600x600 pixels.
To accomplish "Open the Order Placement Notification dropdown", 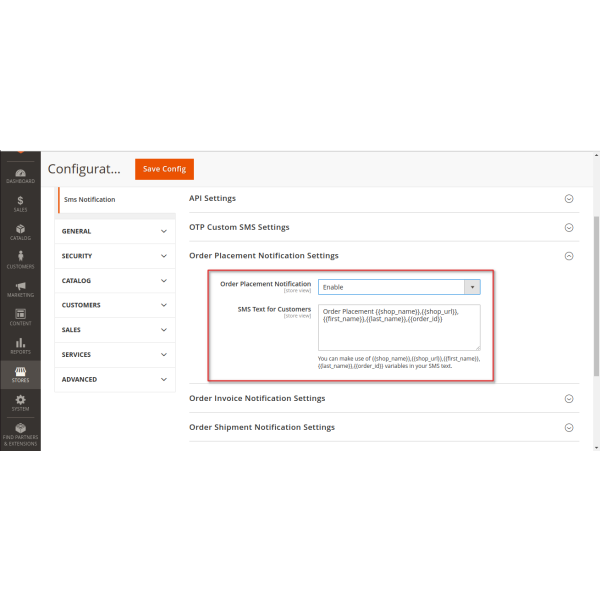I will tap(399, 286).
